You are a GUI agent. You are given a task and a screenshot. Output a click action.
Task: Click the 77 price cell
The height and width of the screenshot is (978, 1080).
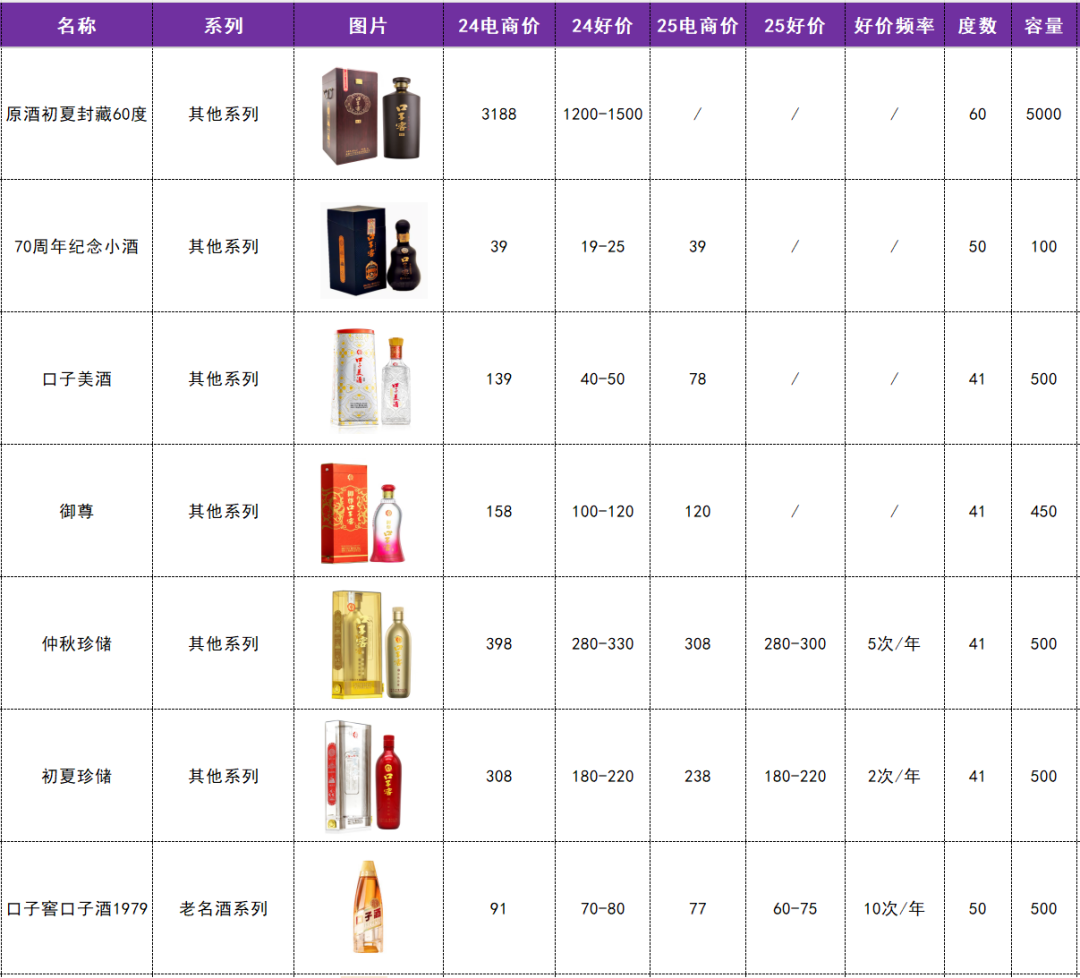pos(698,908)
